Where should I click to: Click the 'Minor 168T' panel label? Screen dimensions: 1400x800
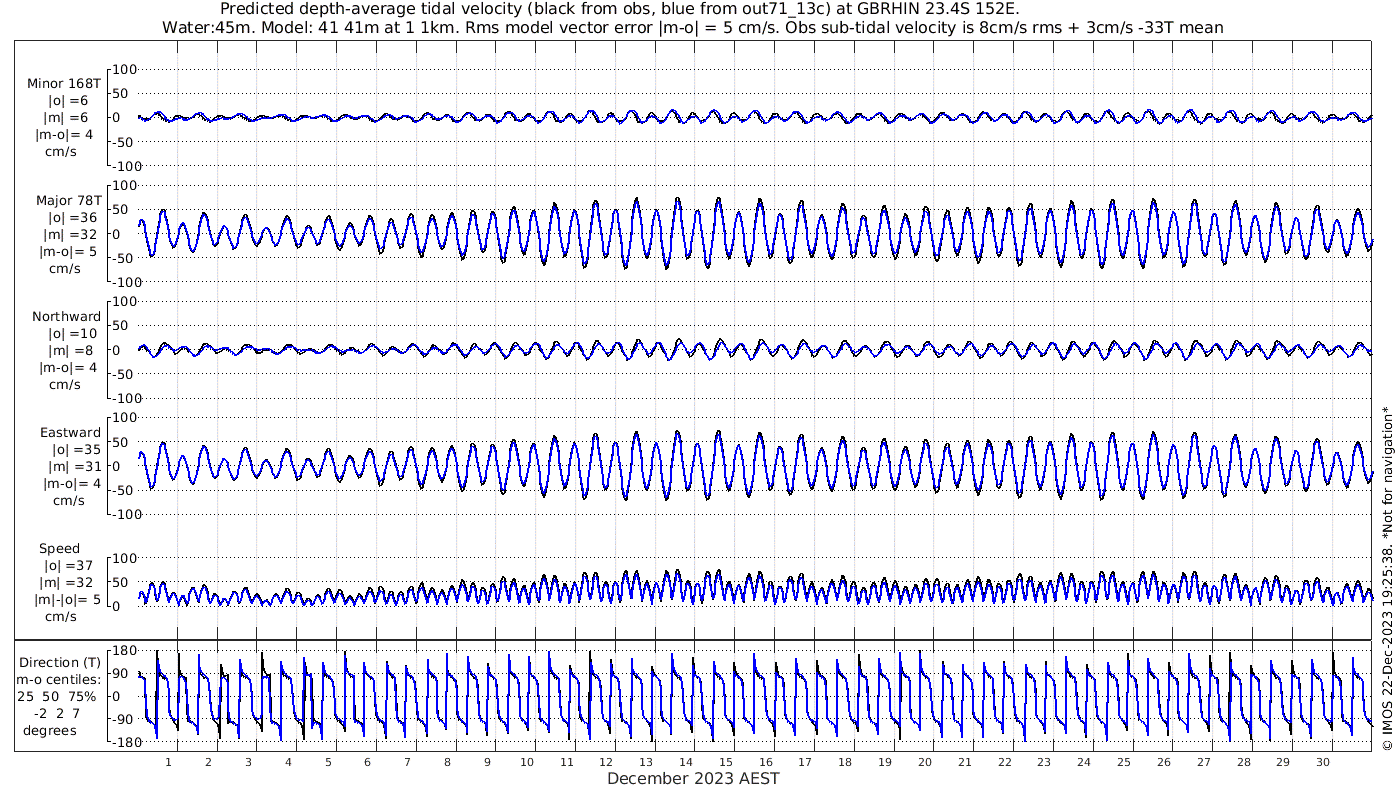64,84
